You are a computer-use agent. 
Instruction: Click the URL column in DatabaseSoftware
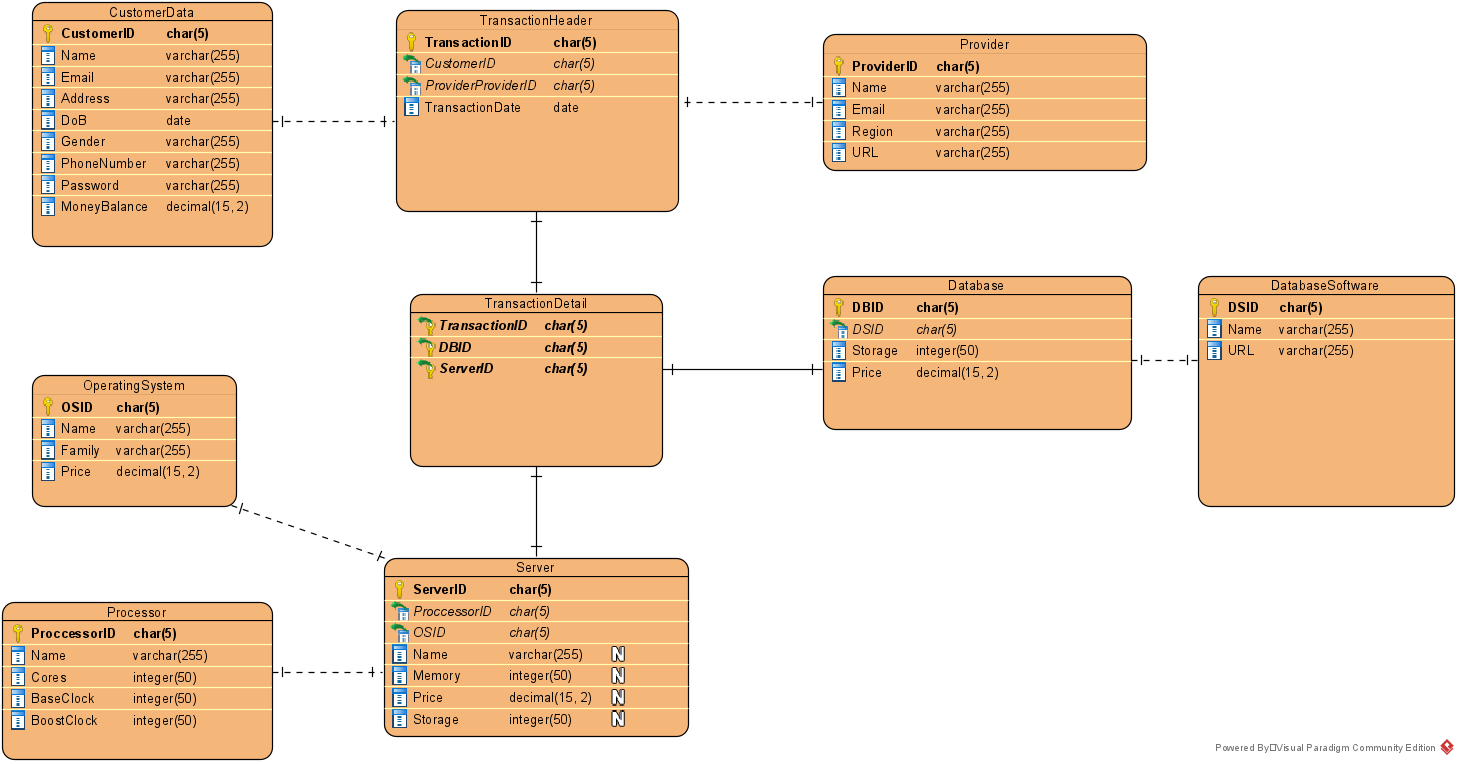pos(1326,350)
